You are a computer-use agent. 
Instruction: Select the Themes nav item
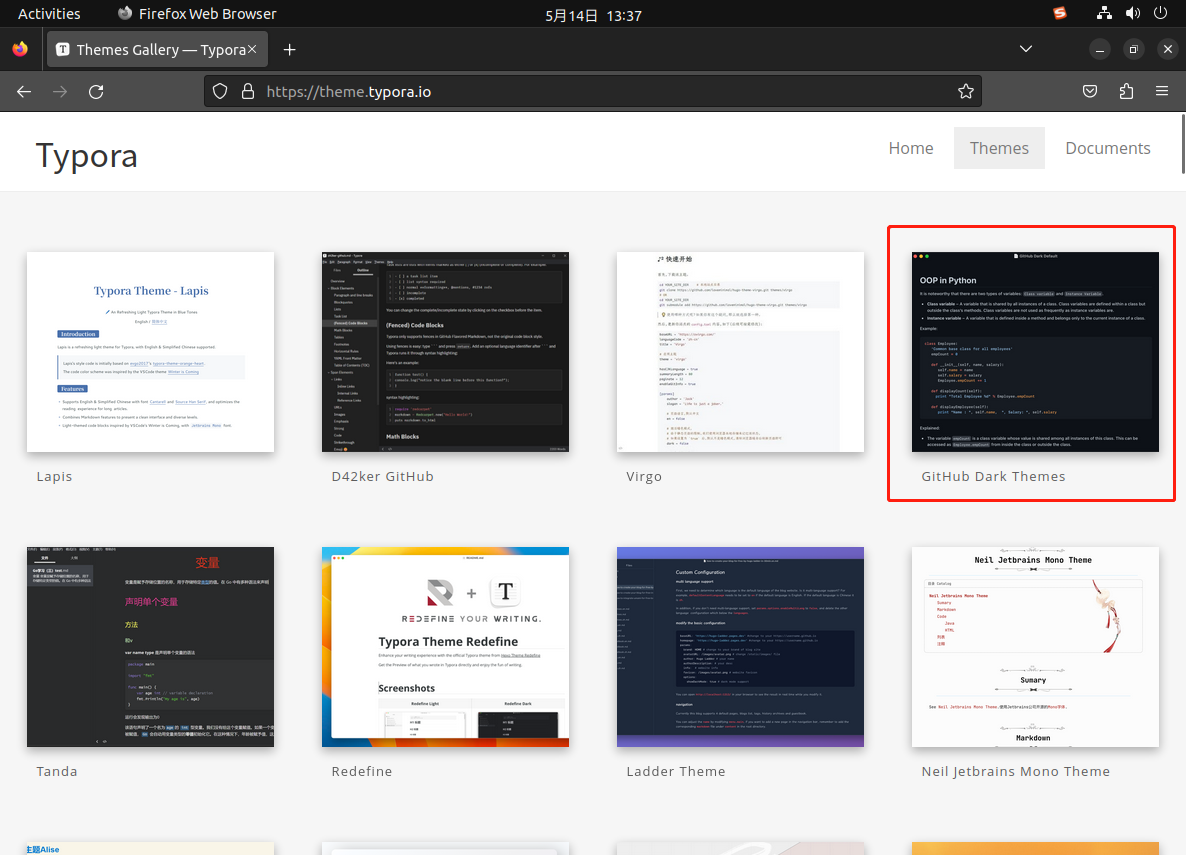point(999,148)
